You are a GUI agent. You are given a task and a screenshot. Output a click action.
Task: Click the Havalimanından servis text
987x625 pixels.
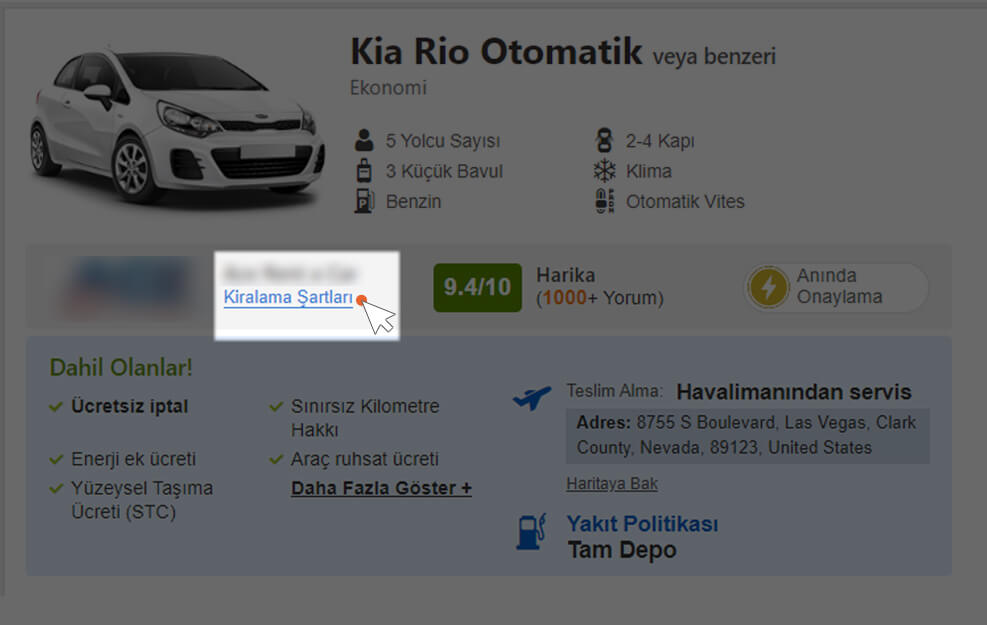(x=794, y=392)
